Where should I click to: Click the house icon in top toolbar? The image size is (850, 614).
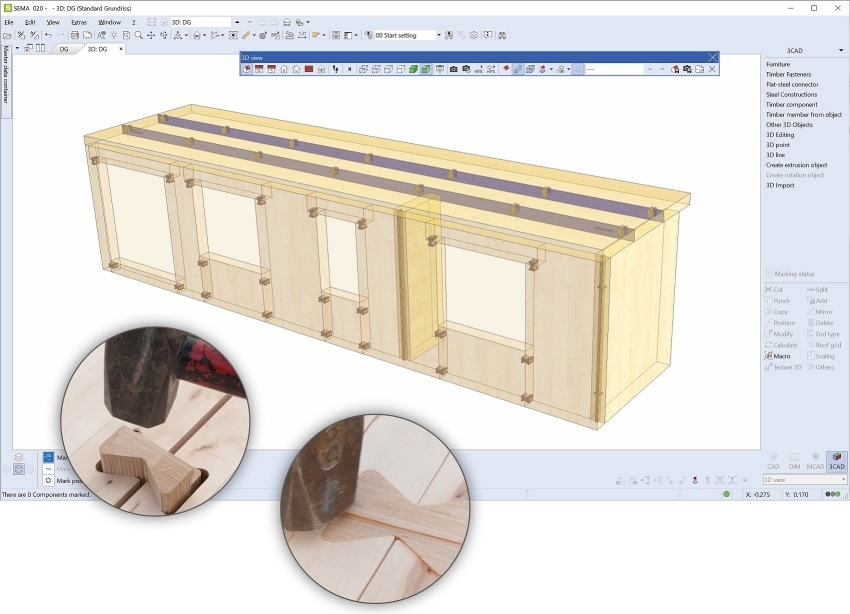(287, 22)
